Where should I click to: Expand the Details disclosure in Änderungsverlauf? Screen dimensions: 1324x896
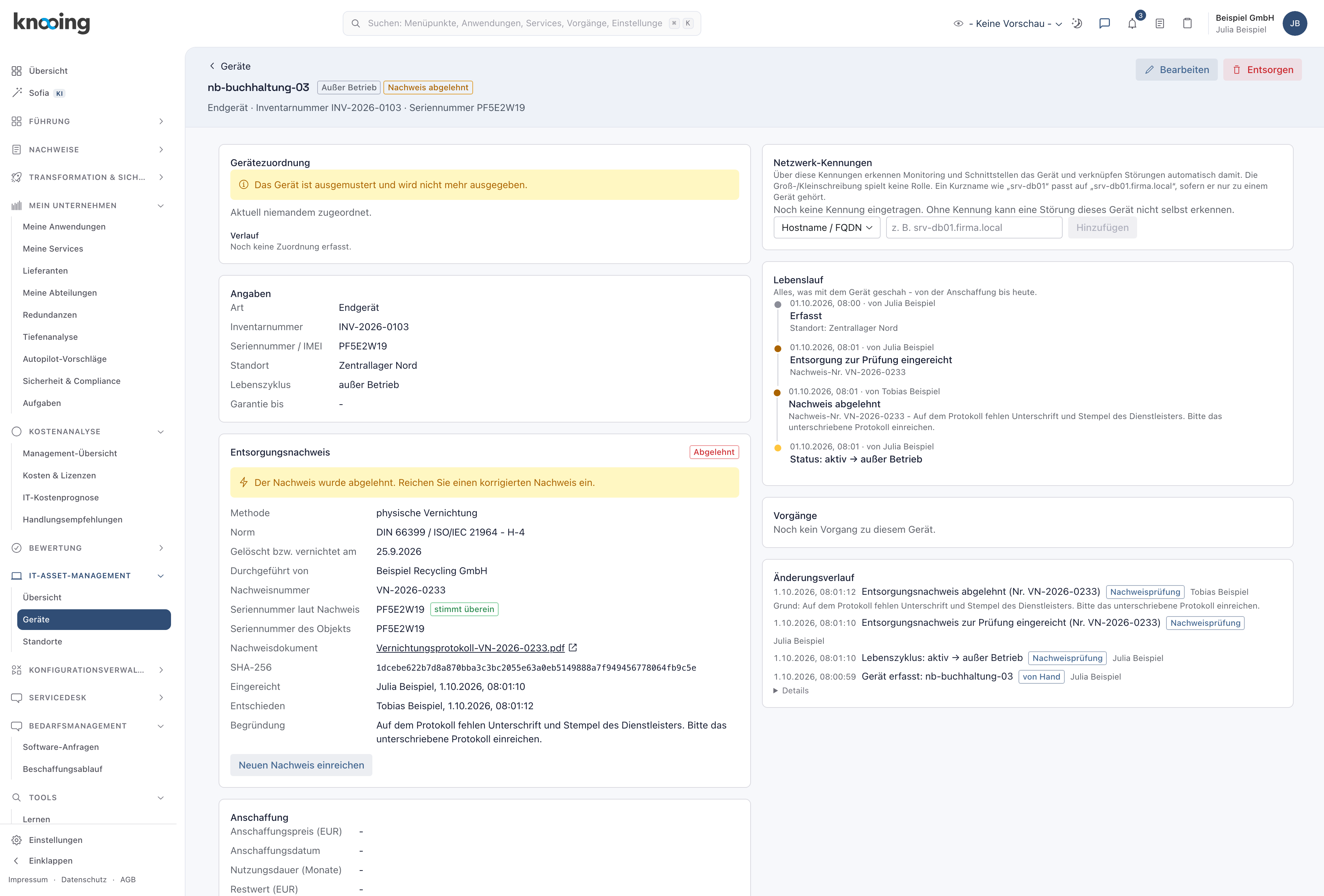(791, 691)
